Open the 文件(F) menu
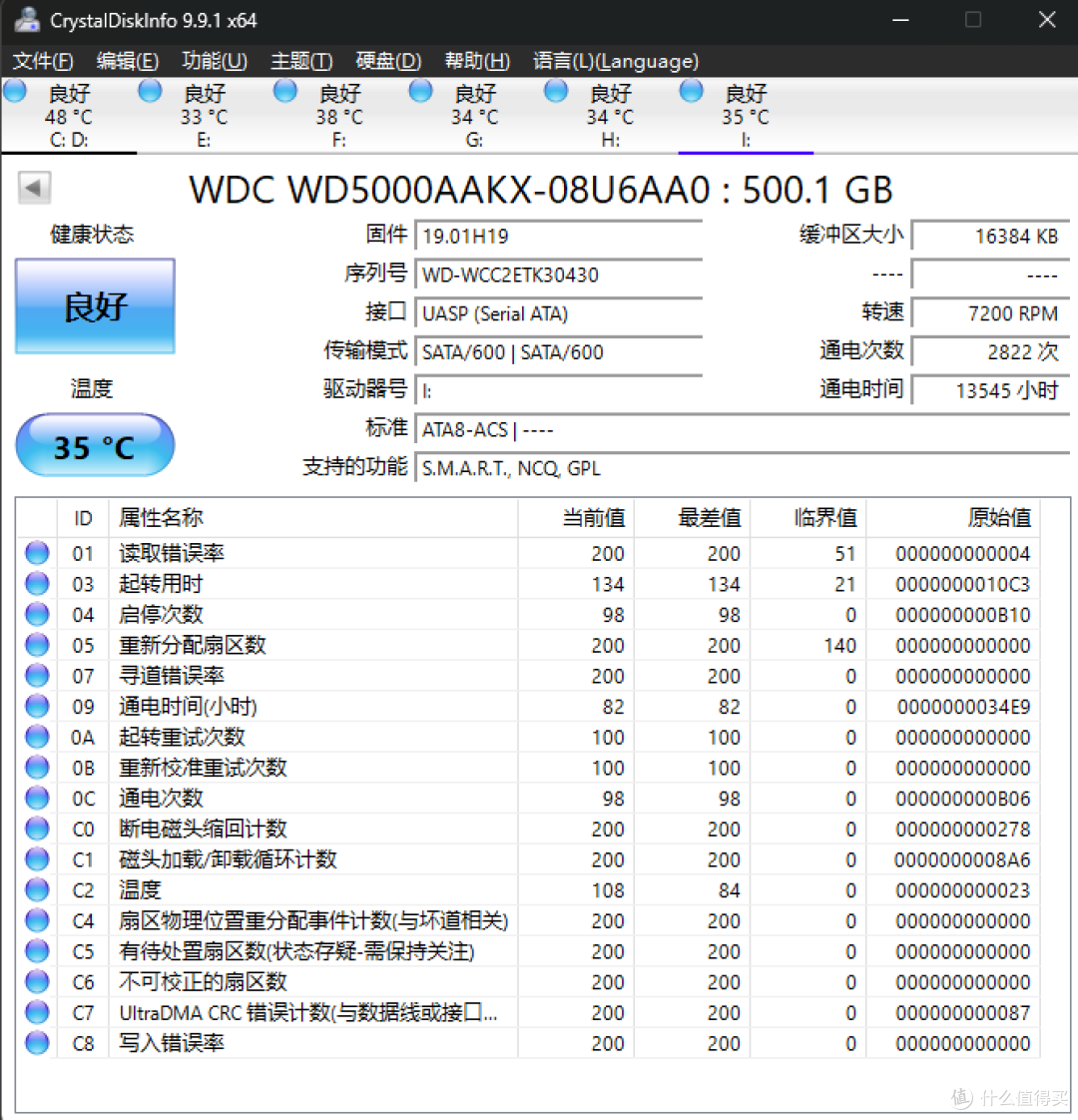1078x1120 pixels. [x=43, y=62]
